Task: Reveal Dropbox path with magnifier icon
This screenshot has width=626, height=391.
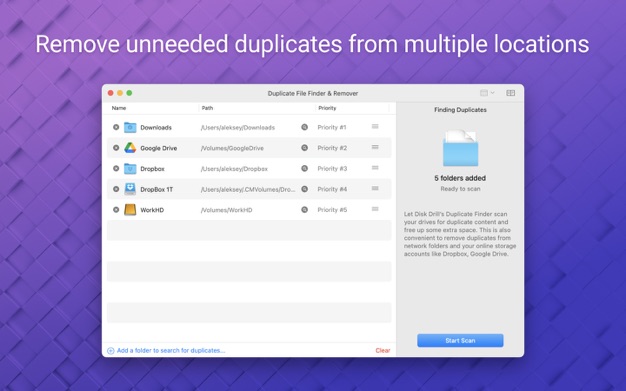Action: point(305,169)
